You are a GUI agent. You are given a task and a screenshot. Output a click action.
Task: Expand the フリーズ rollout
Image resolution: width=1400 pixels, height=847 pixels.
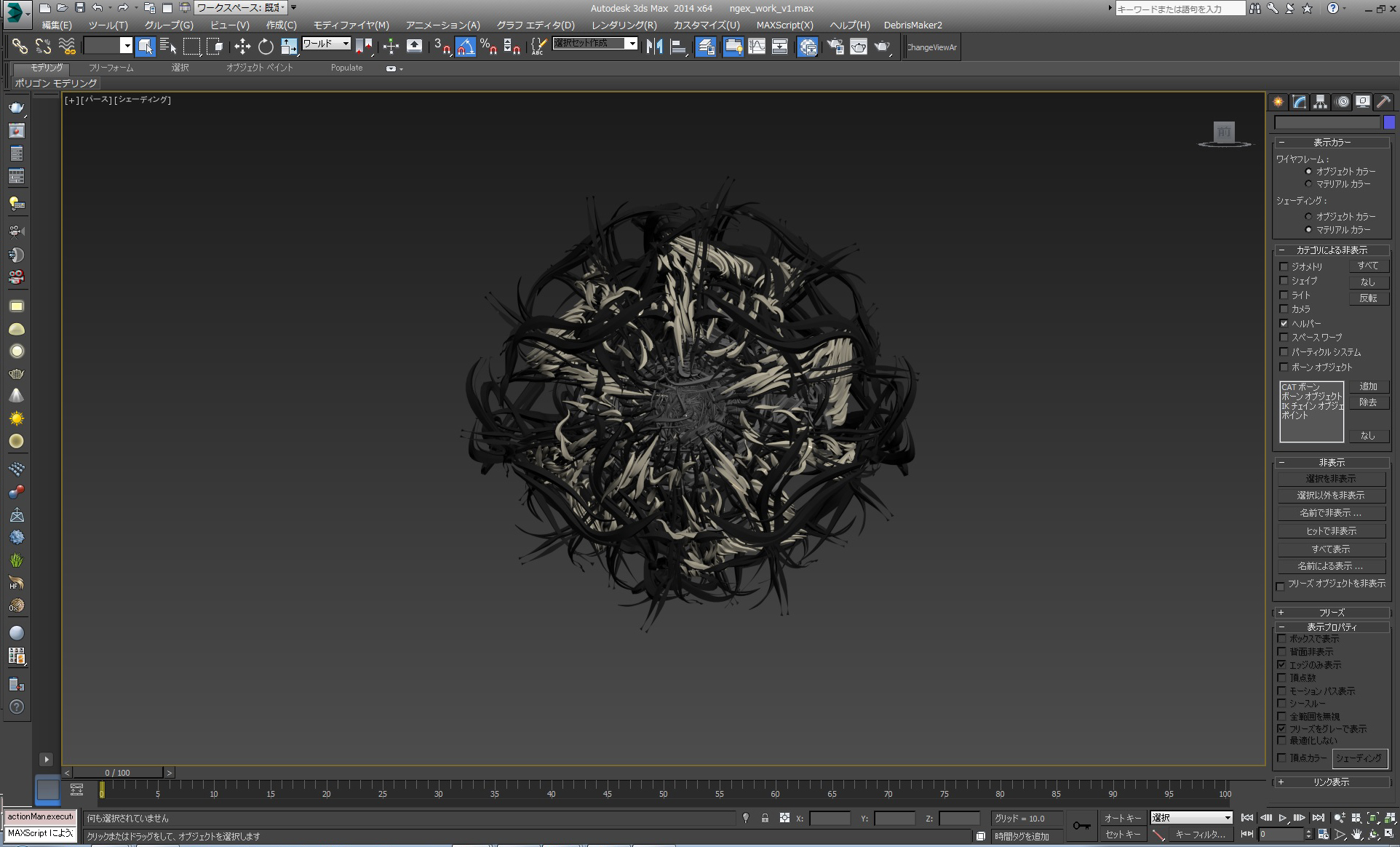(x=1332, y=613)
